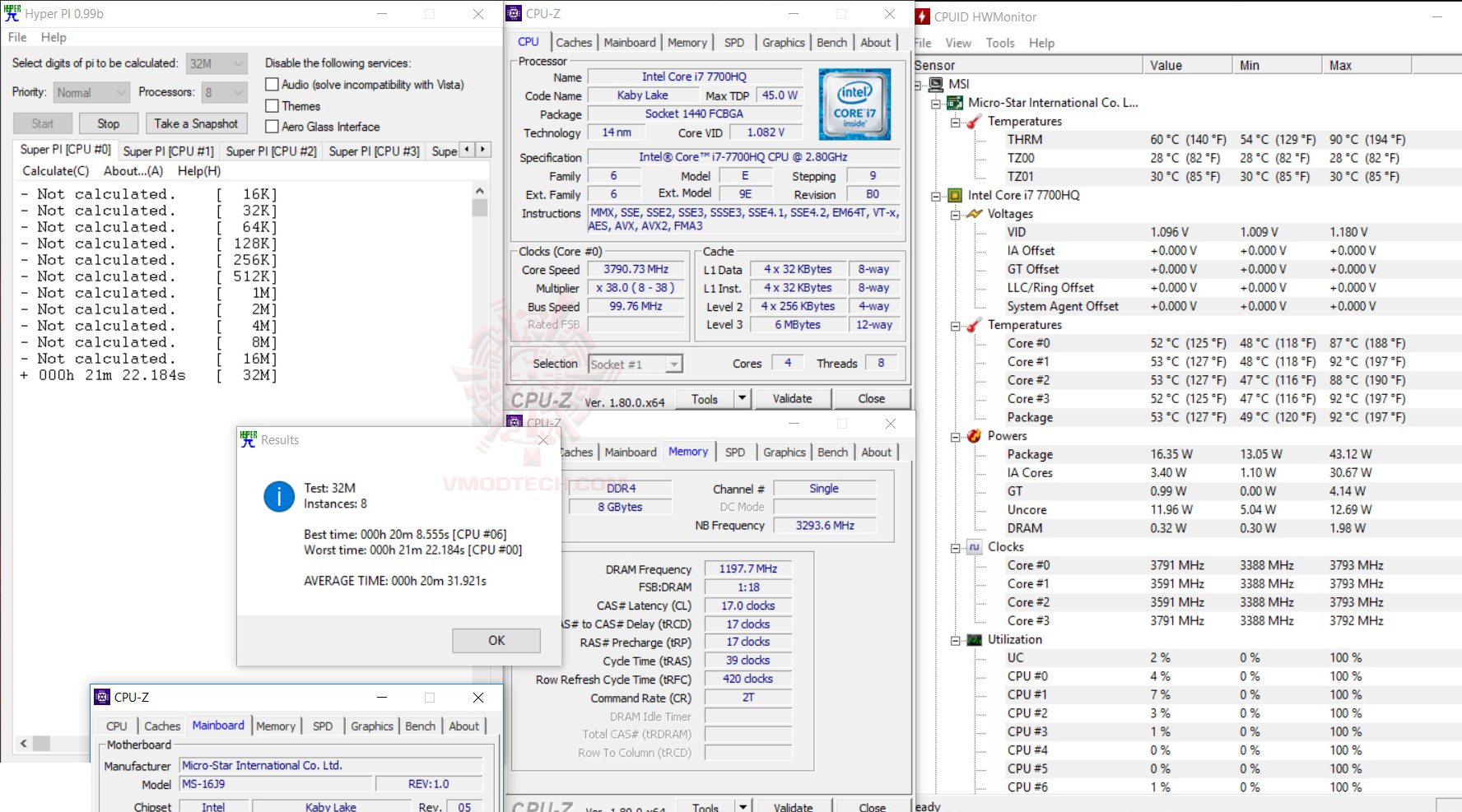The height and width of the screenshot is (812, 1462).
Task: Click the thermometer icon beside Micro-Star Temperatures
Action: click(974, 122)
